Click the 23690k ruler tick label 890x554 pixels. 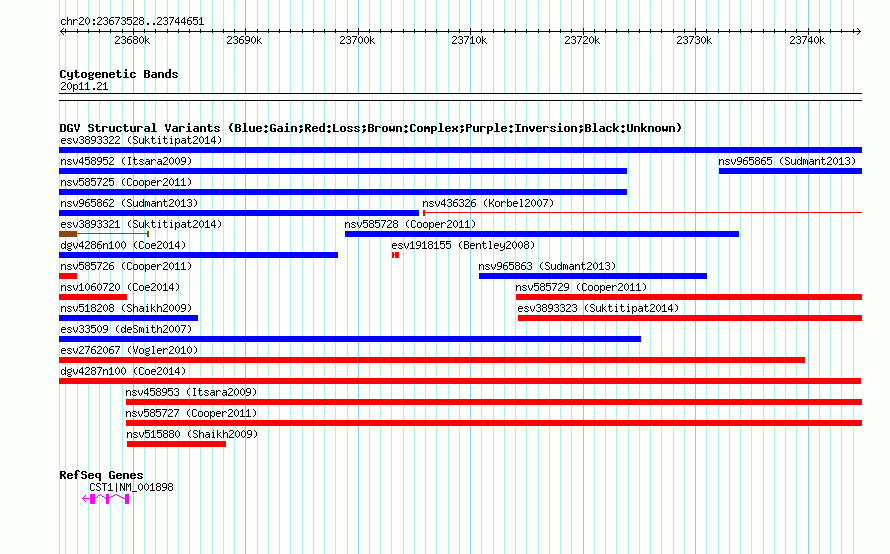(244, 40)
